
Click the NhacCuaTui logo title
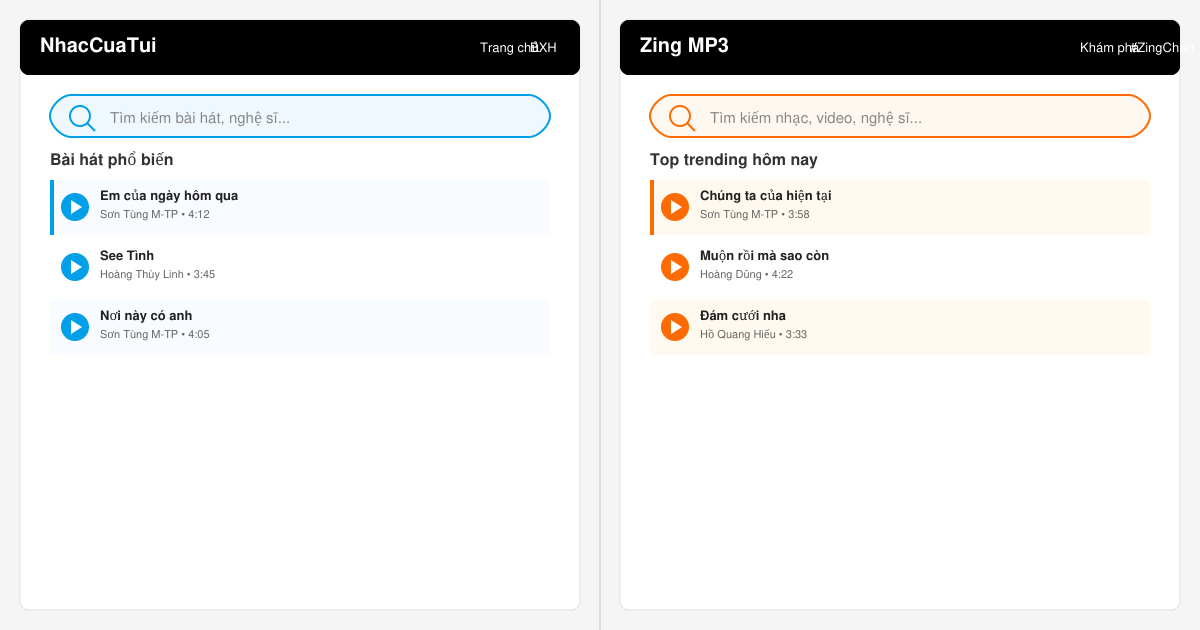(x=98, y=45)
